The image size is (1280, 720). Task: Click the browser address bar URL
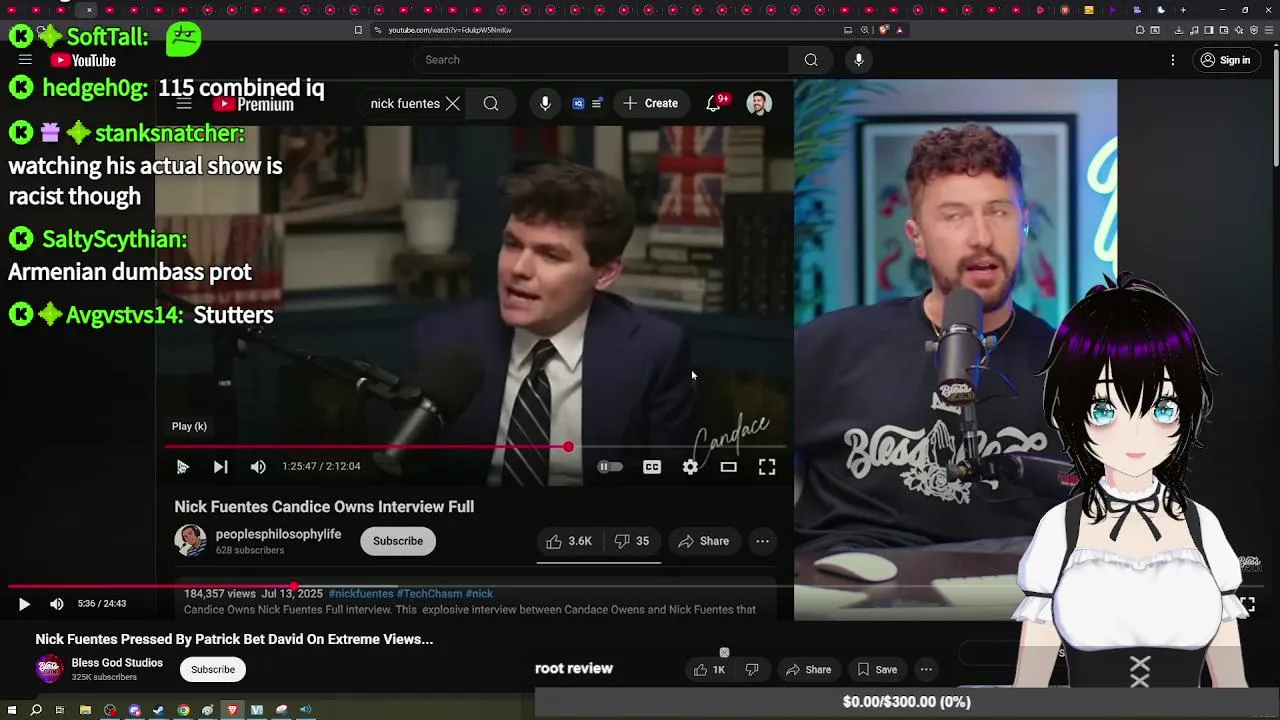click(450, 30)
